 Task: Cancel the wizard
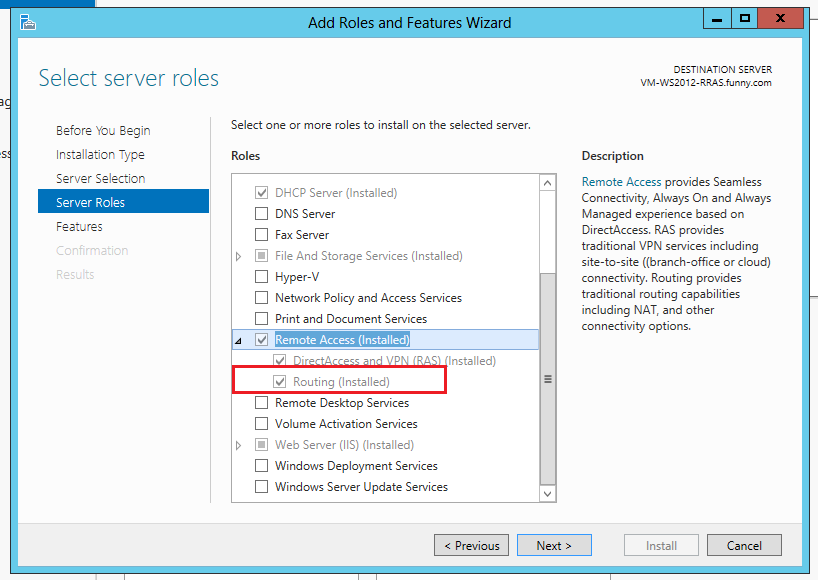coord(744,545)
